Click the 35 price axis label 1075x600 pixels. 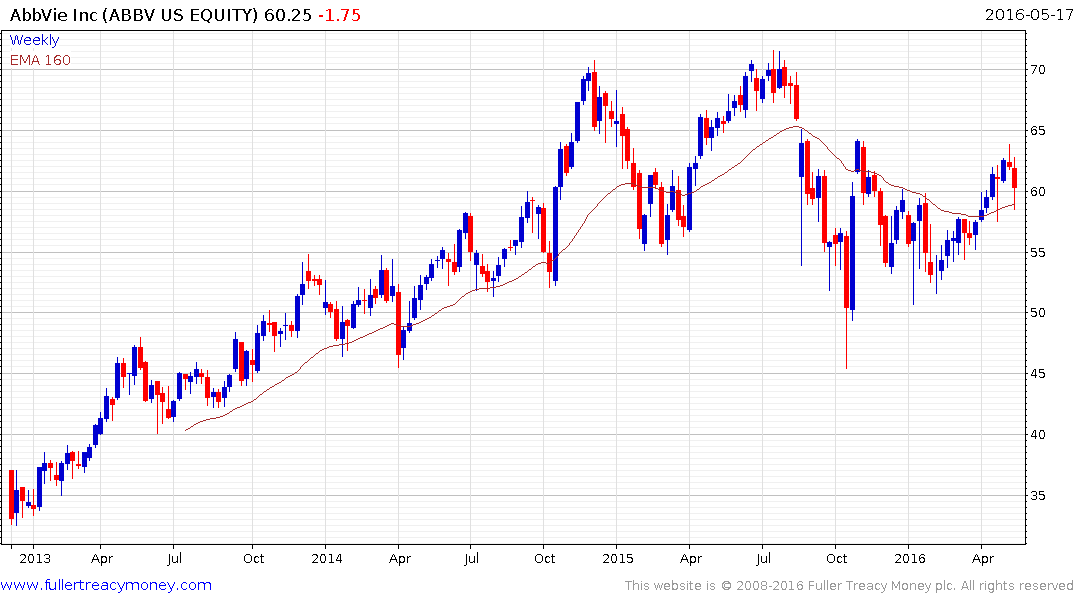1037,495
